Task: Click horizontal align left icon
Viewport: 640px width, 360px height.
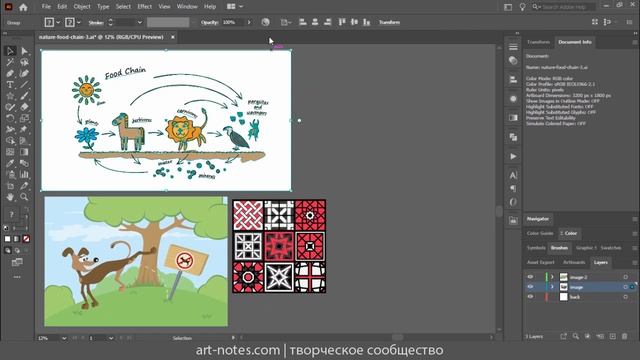Action: (x=302, y=22)
